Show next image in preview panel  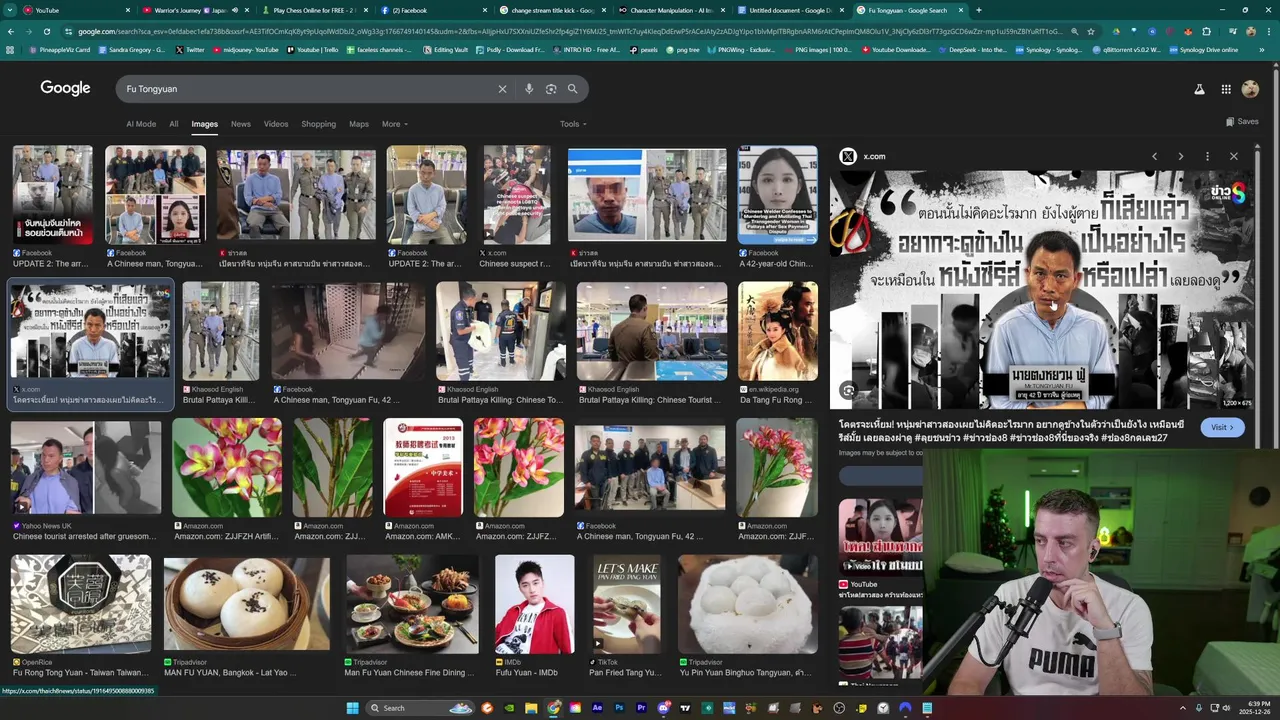1180,156
